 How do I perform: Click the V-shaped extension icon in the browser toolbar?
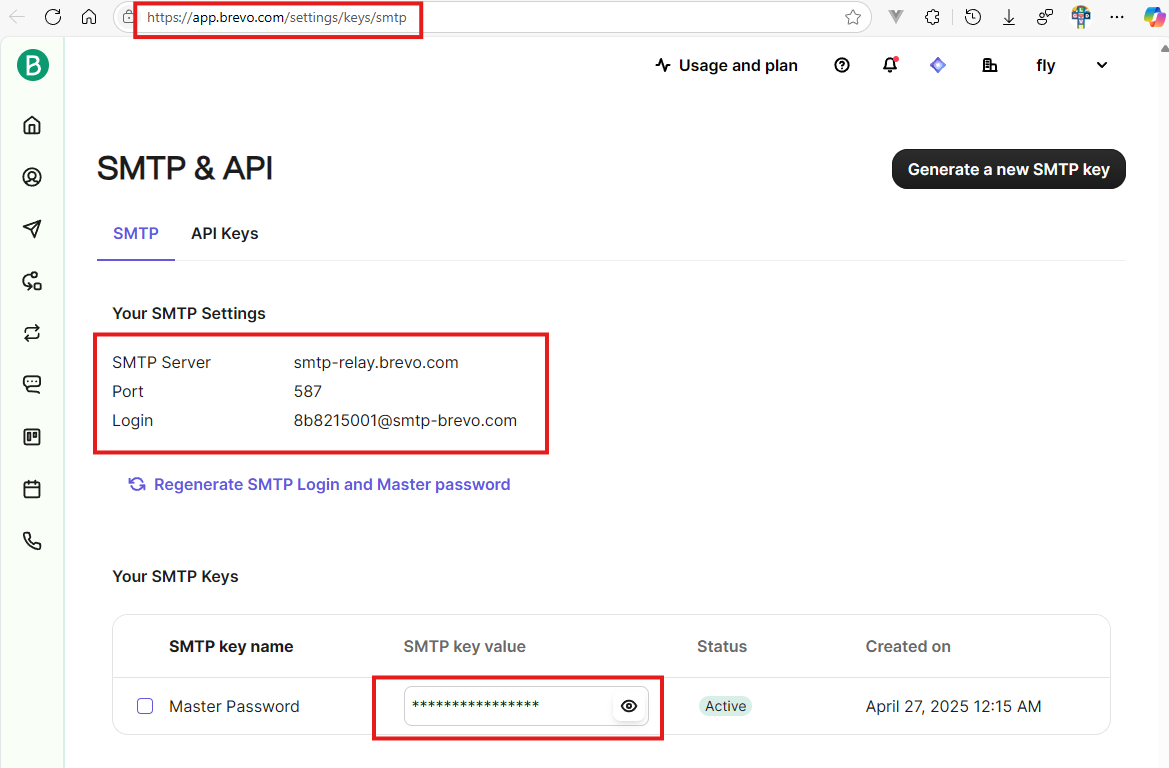[x=895, y=17]
